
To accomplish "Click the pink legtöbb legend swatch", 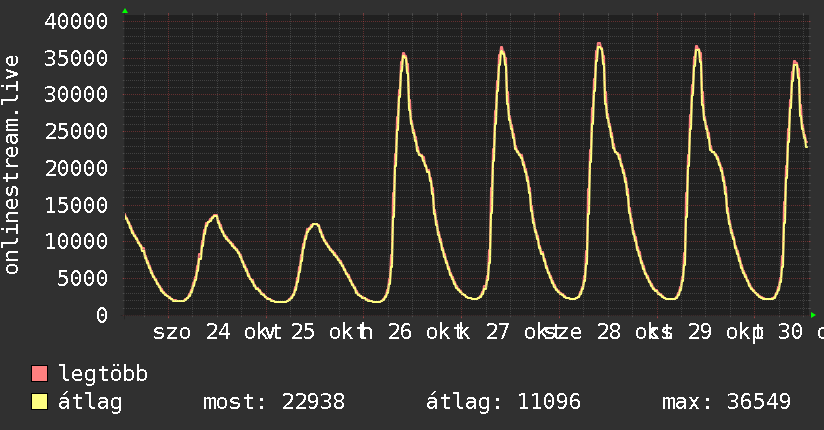I will 39,374.
